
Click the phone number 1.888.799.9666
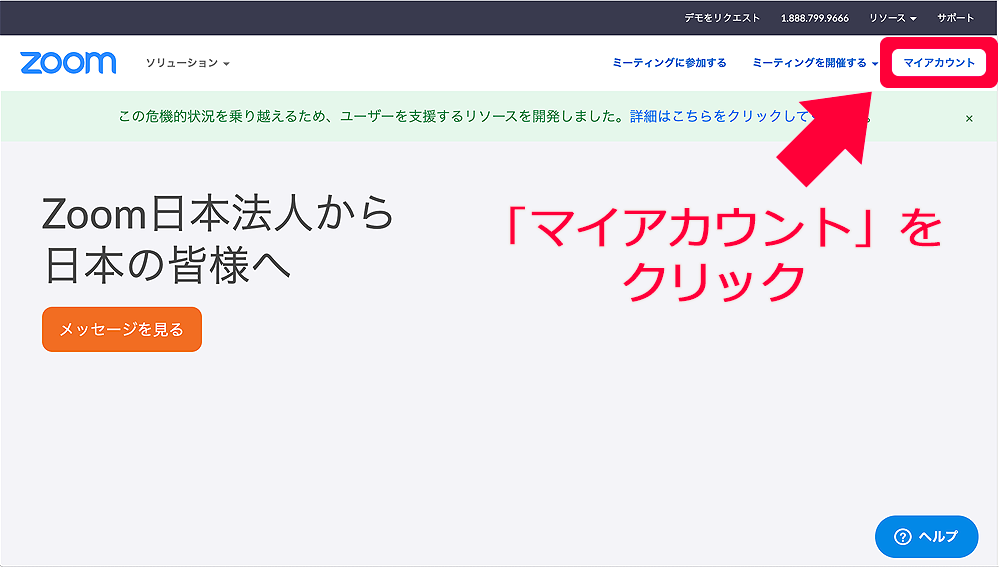point(814,18)
